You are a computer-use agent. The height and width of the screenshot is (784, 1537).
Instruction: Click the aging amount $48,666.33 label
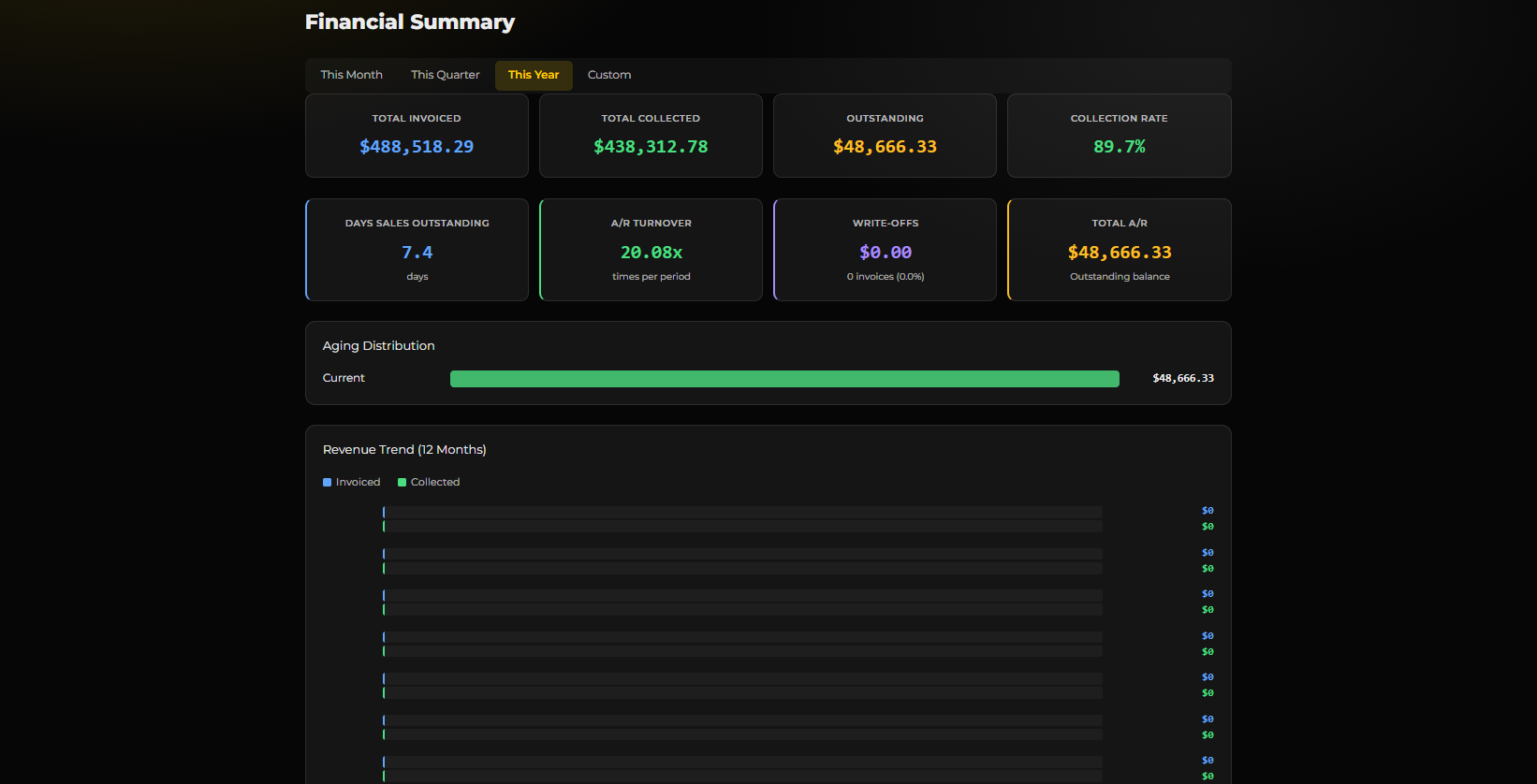[x=1183, y=379]
